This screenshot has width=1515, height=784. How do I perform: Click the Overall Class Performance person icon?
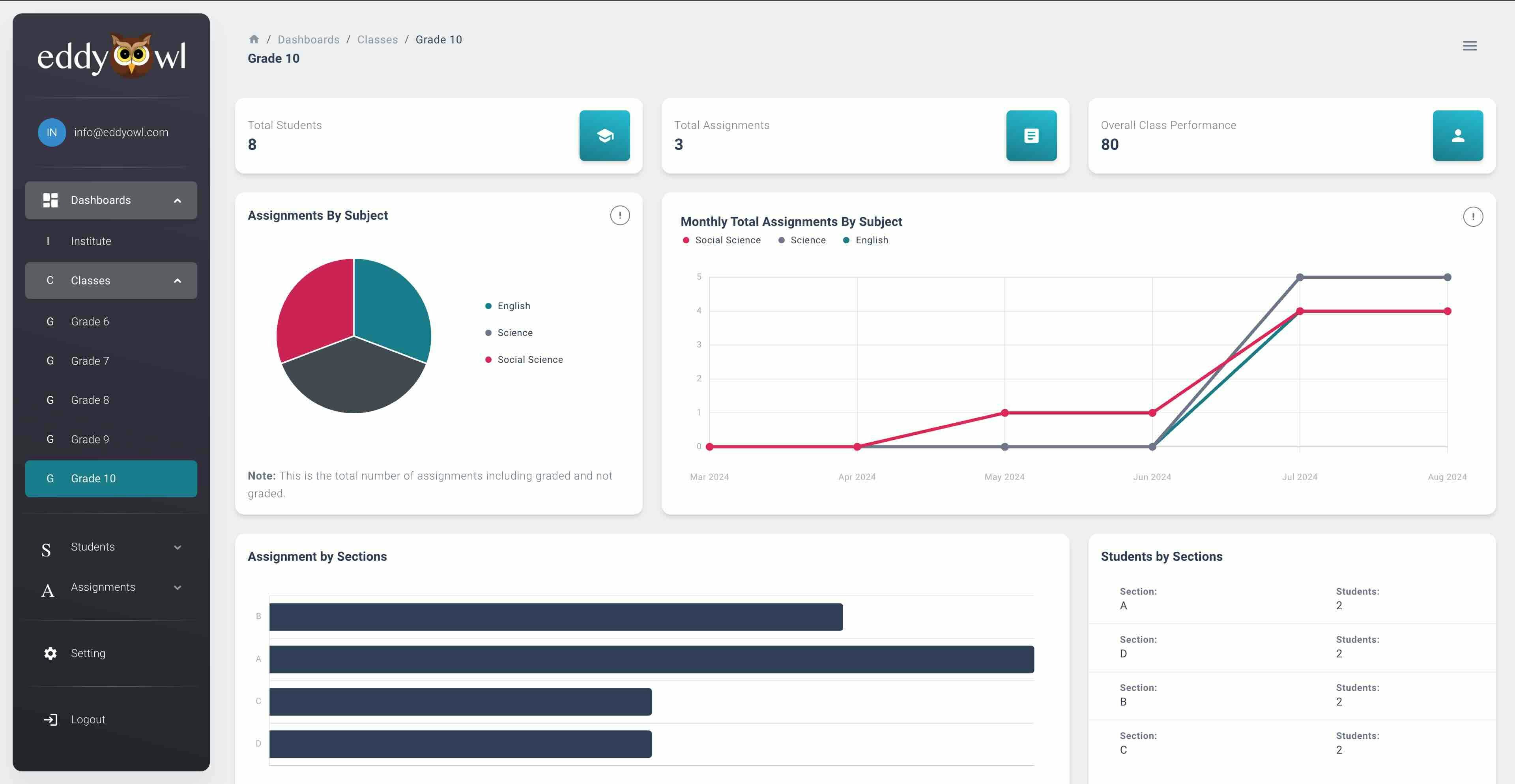(1457, 136)
